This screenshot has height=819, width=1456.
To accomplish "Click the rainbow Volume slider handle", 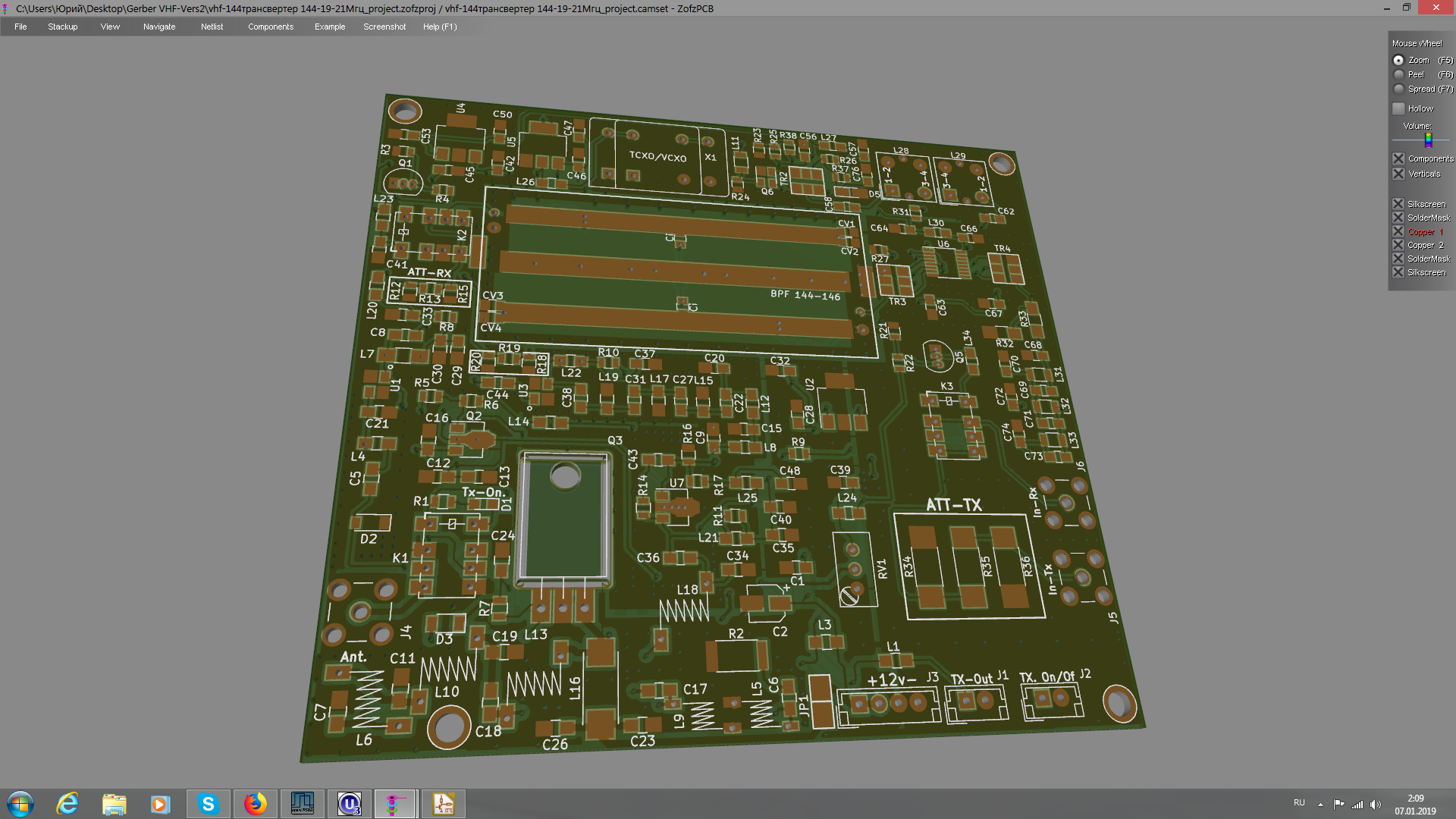I will point(1428,140).
